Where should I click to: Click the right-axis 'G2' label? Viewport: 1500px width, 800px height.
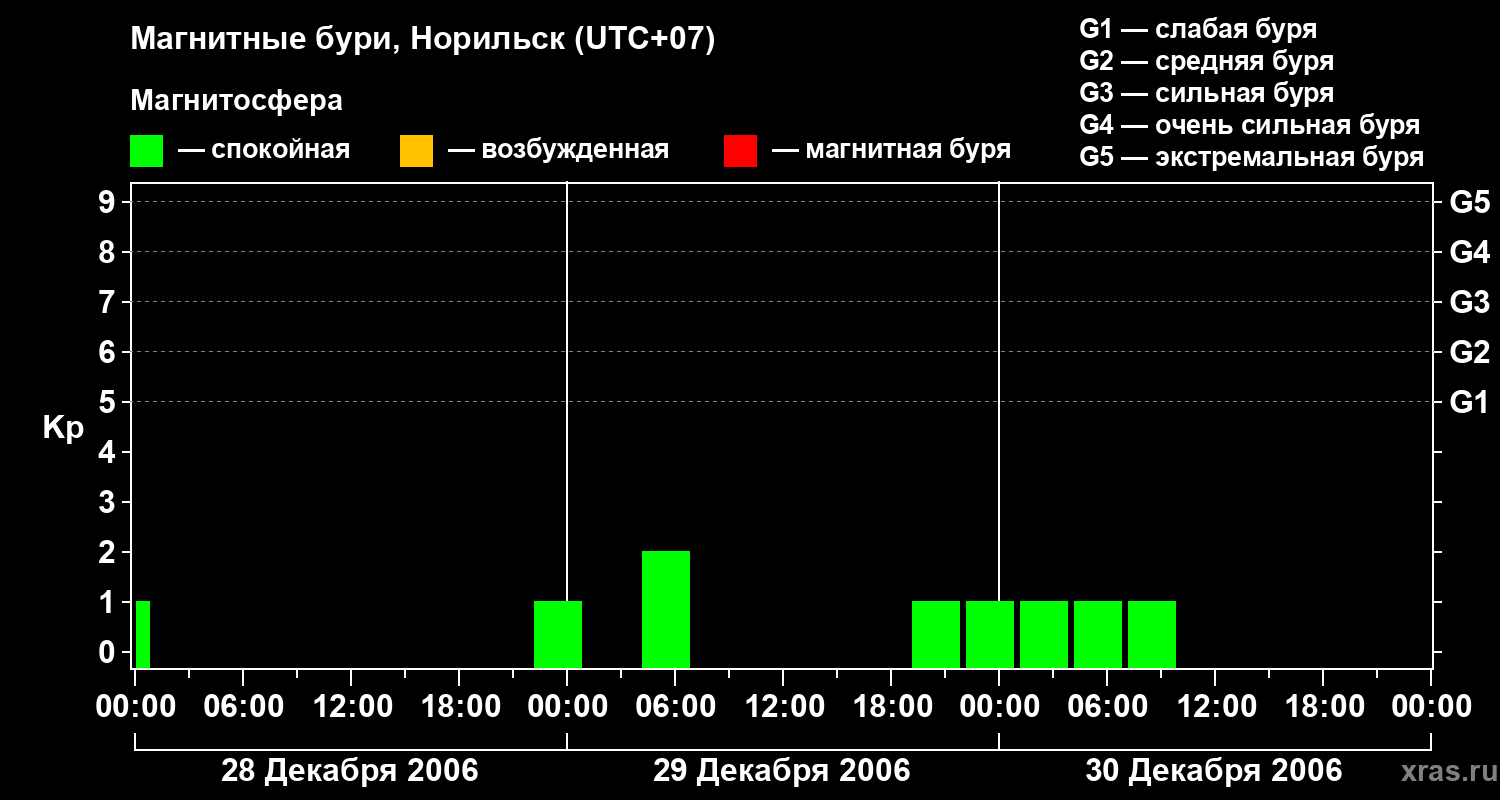(1470, 352)
